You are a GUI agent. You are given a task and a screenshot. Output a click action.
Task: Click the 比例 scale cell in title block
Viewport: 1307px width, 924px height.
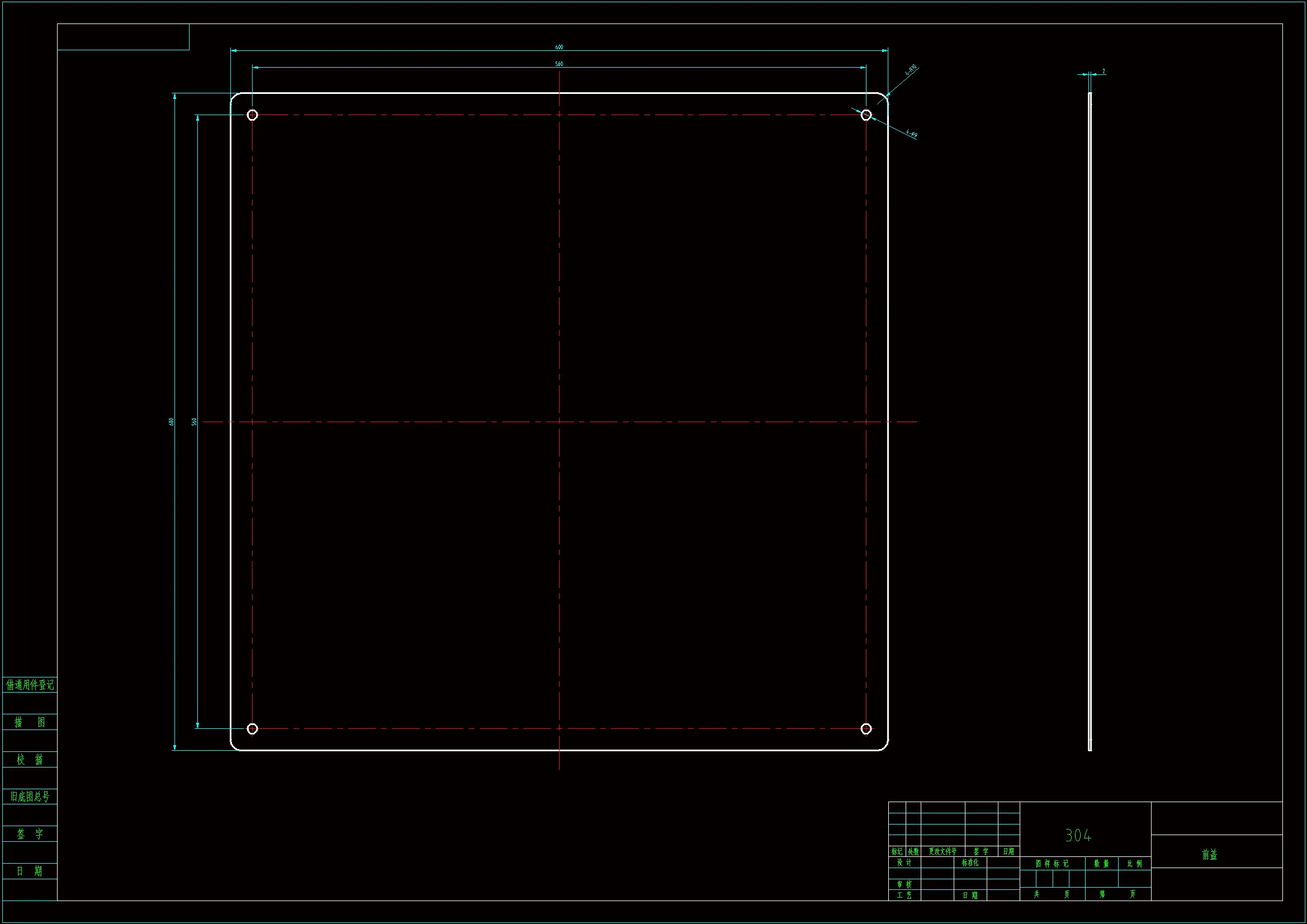click(1134, 864)
